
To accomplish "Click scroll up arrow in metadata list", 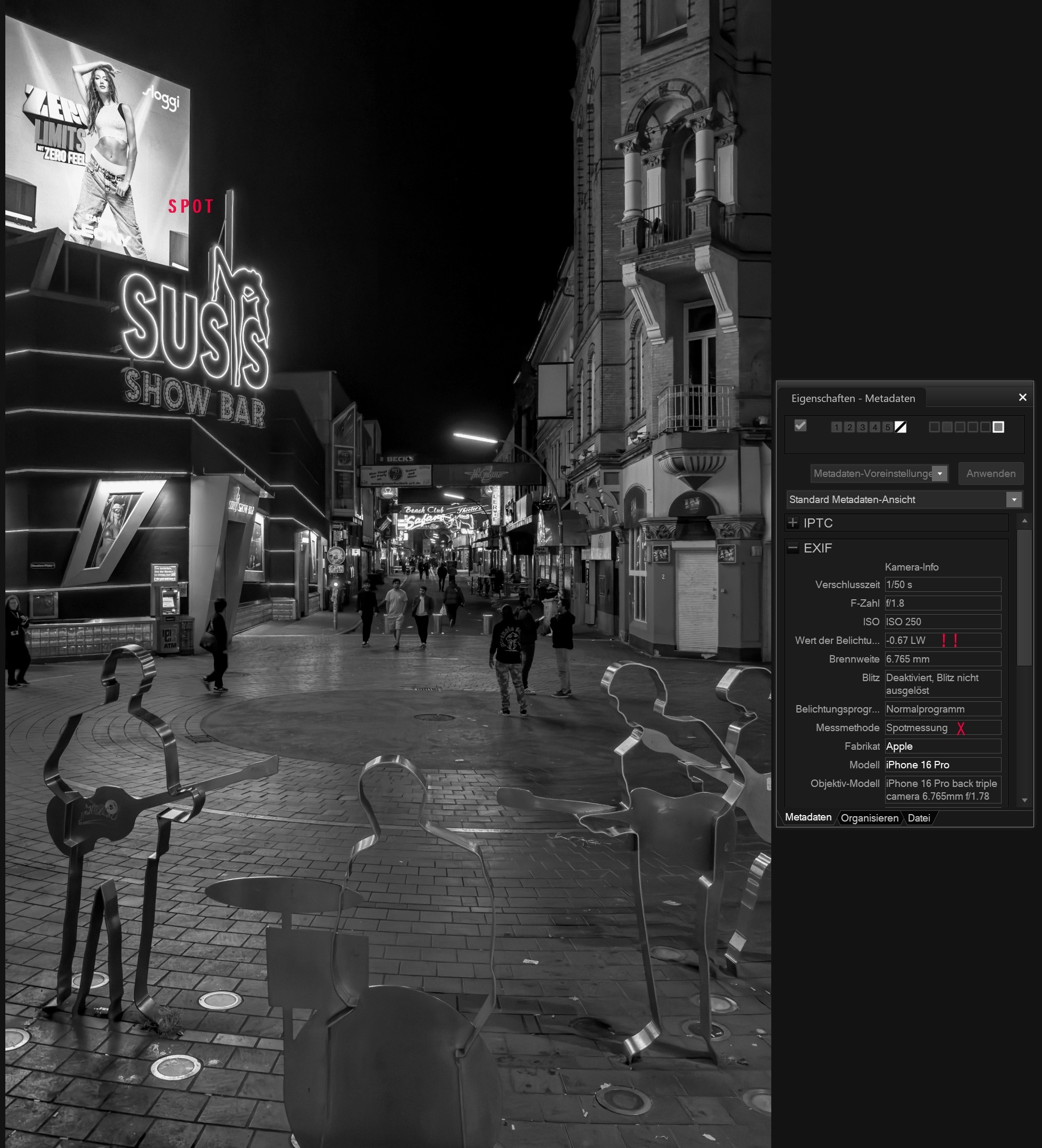I will 1024,521.
